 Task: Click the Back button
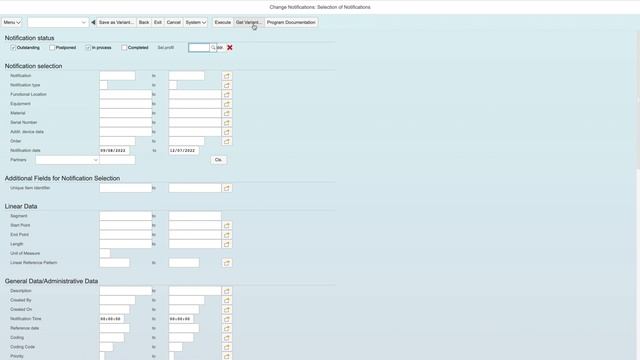[x=144, y=22]
